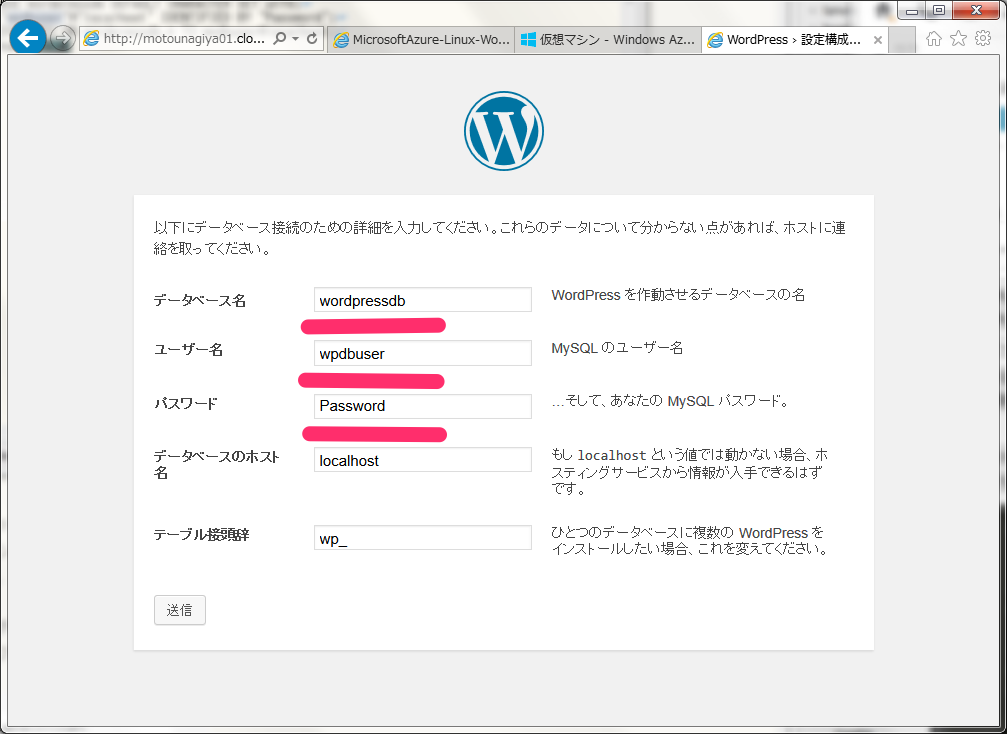Open browser Tools gear icon
The height and width of the screenshot is (734, 1007).
pyautogui.click(x=983, y=39)
